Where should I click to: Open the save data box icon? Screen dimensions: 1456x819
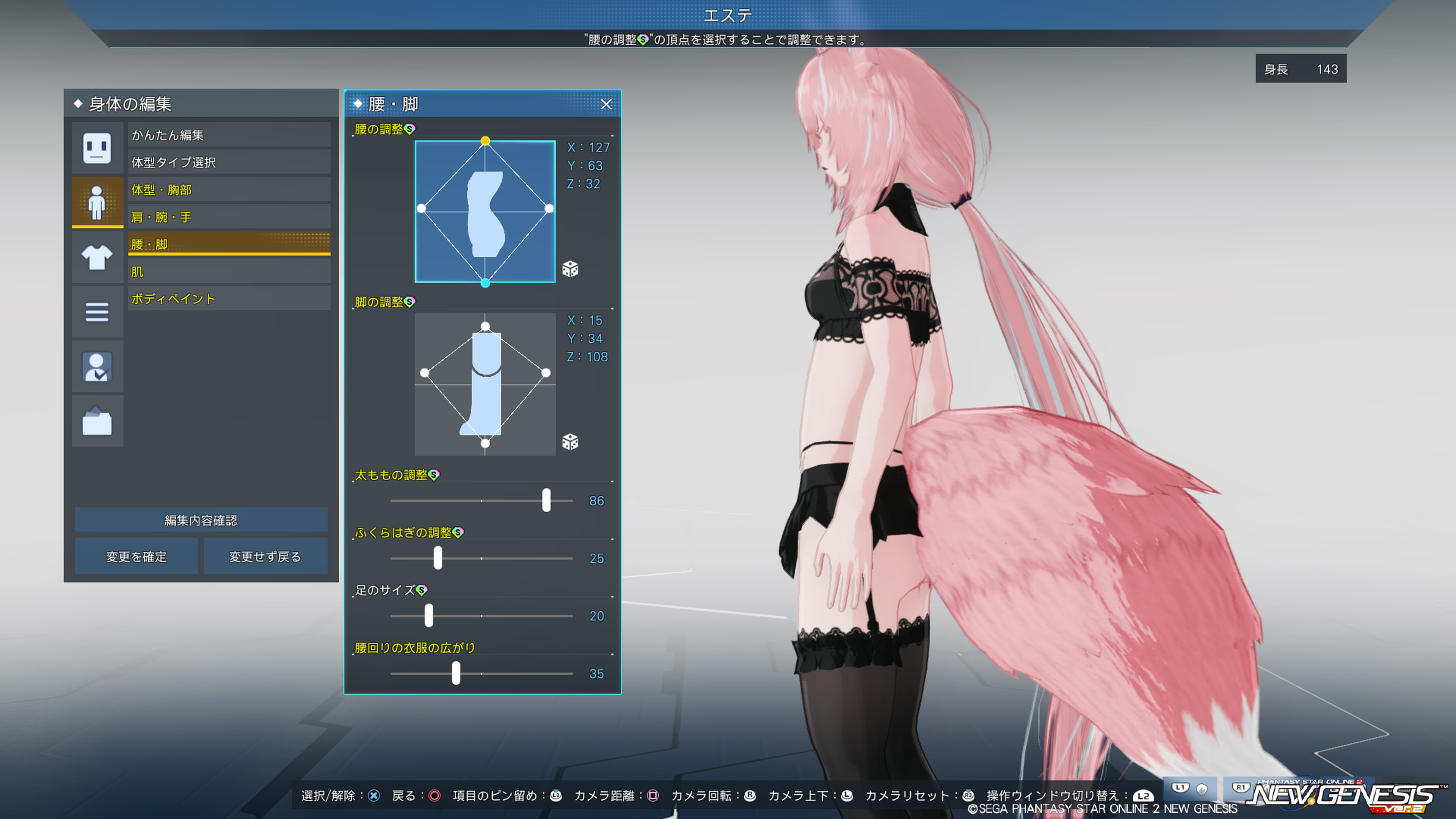(97, 421)
